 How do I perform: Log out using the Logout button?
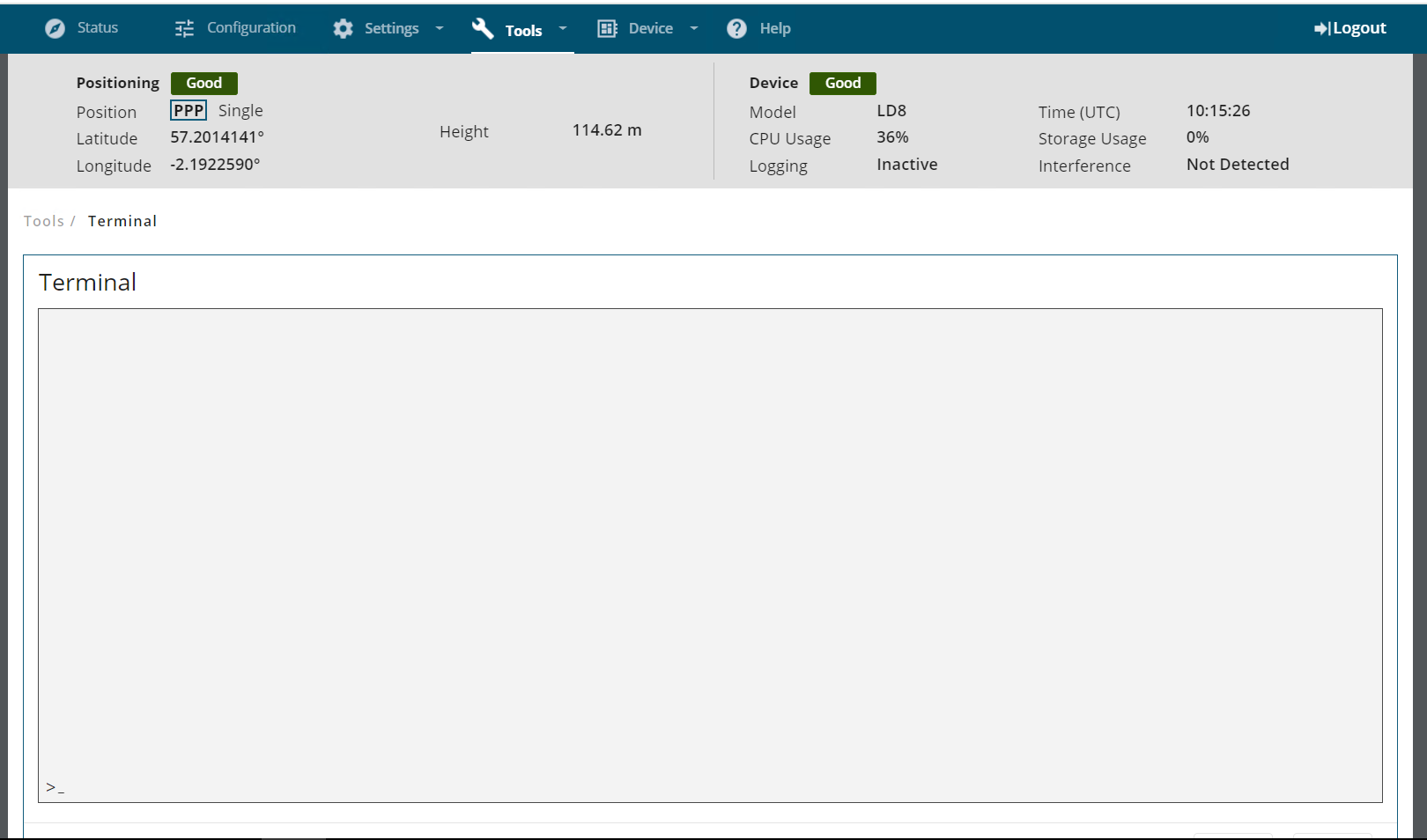pos(1350,28)
